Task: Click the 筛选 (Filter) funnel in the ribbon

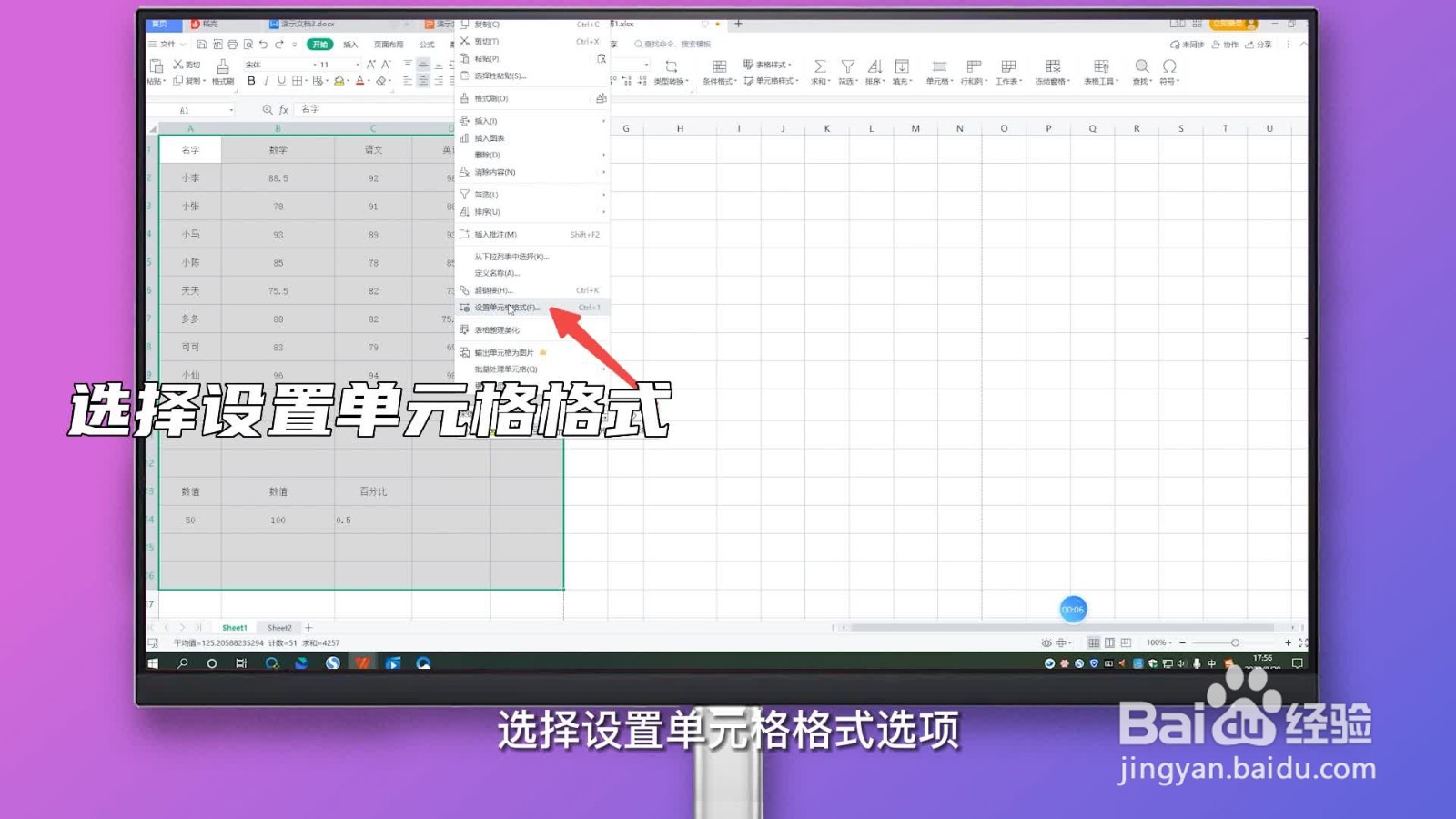Action: [847, 66]
